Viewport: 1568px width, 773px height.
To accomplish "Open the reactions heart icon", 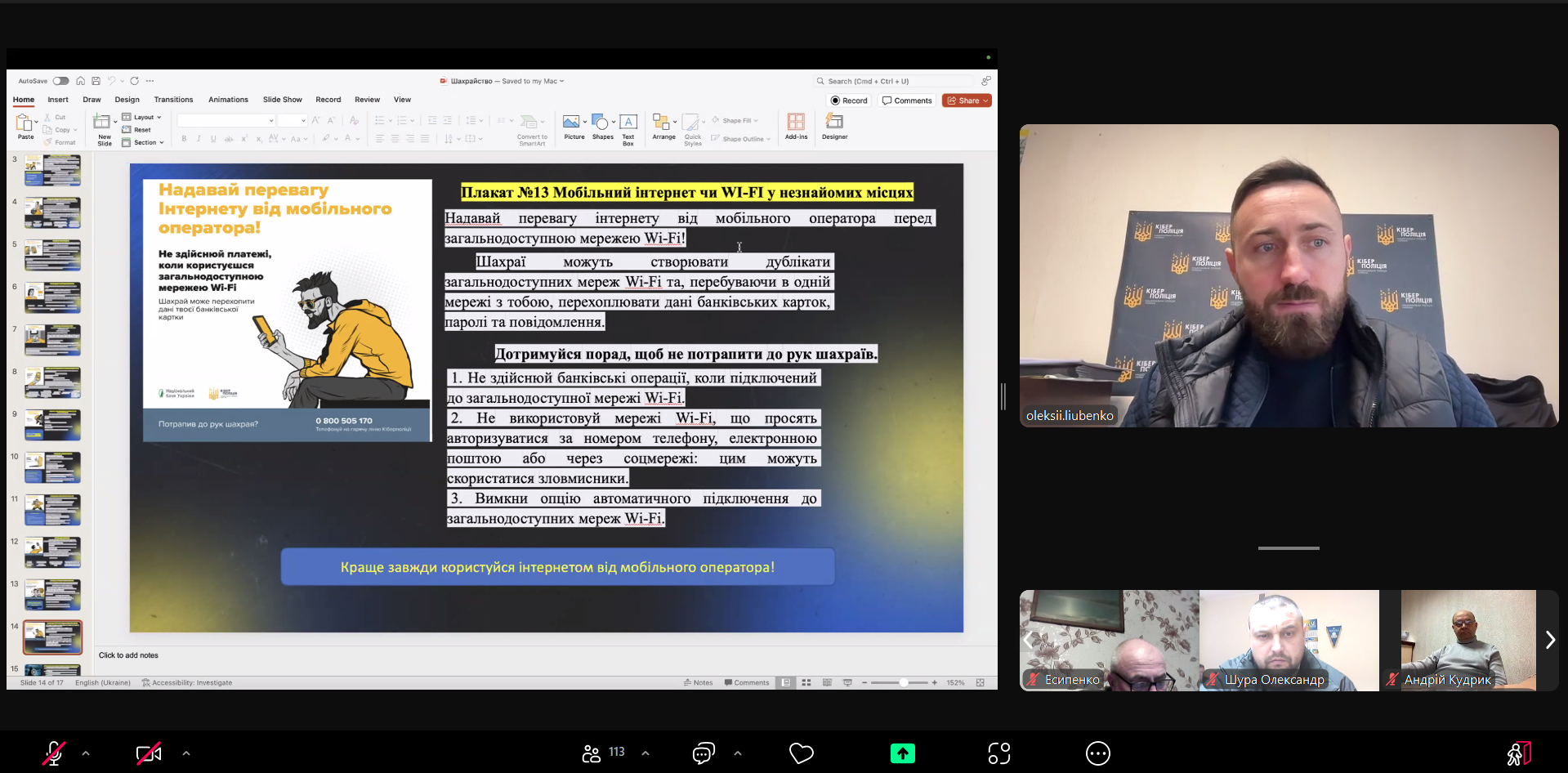I will click(x=801, y=753).
